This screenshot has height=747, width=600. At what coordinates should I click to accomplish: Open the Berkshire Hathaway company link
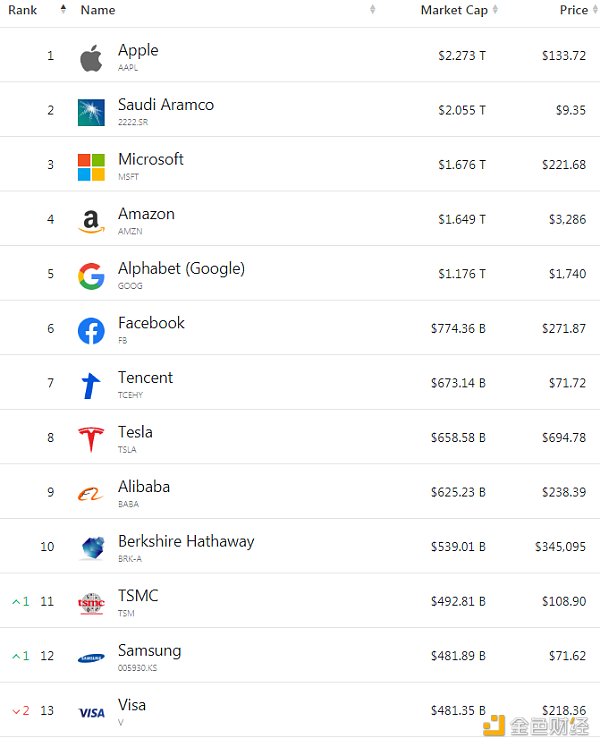(x=186, y=542)
